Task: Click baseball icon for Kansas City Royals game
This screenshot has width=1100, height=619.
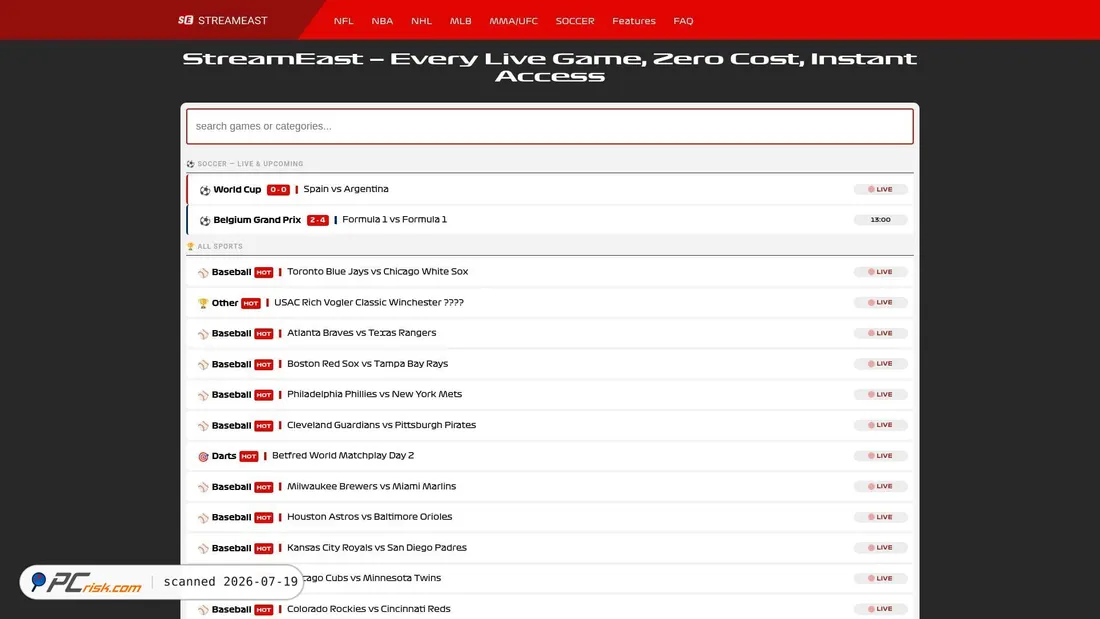Action: (203, 548)
